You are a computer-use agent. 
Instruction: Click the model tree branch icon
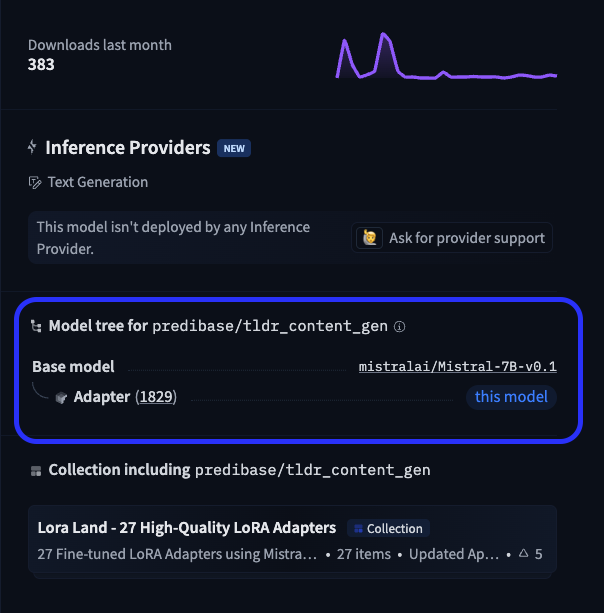click(x=36, y=326)
